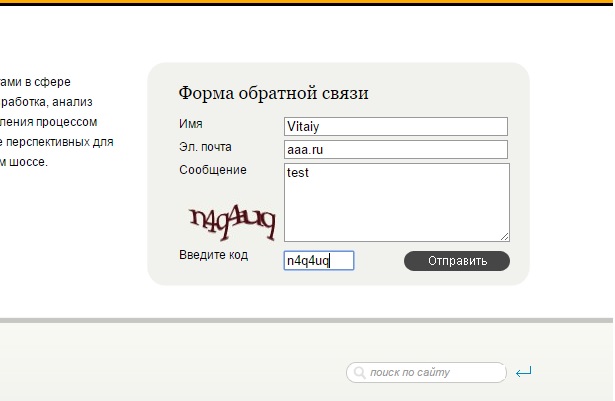Click the Имя label
This screenshot has height=401, width=615.
[191, 124]
